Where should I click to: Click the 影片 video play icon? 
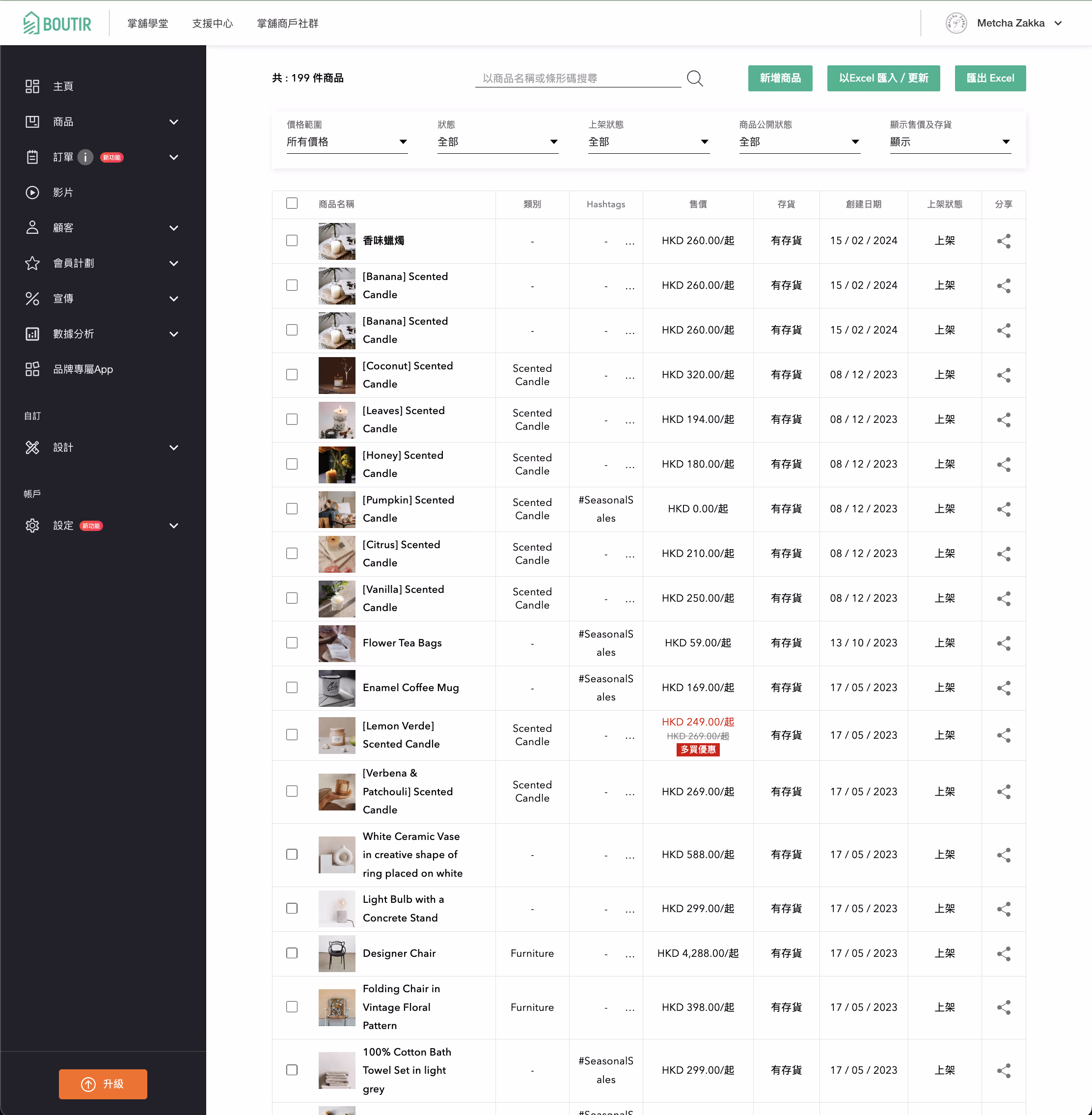pos(32,192)
